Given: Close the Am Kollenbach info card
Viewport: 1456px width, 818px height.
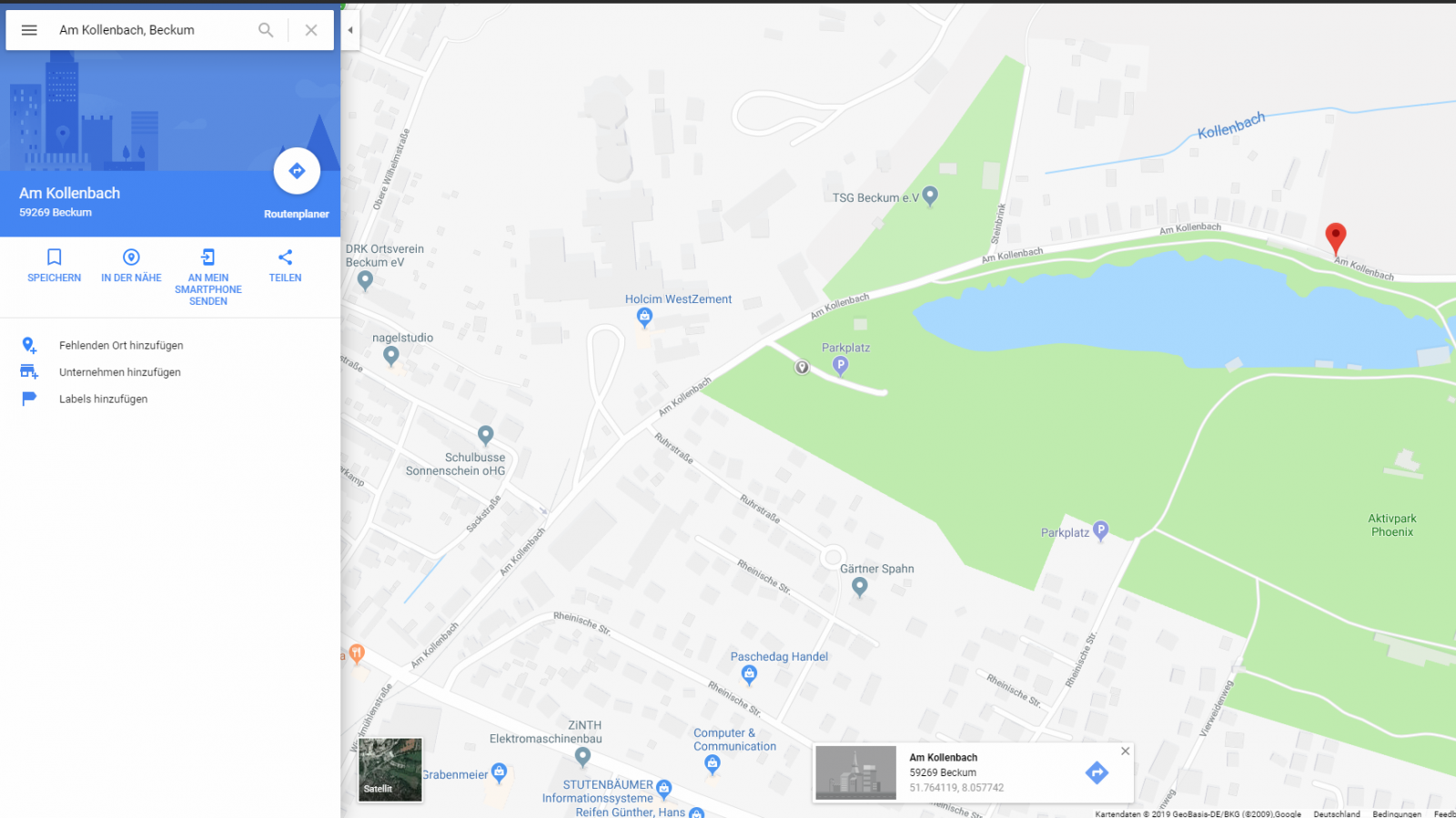Looking at the screenshot, I should [1126, 752].
